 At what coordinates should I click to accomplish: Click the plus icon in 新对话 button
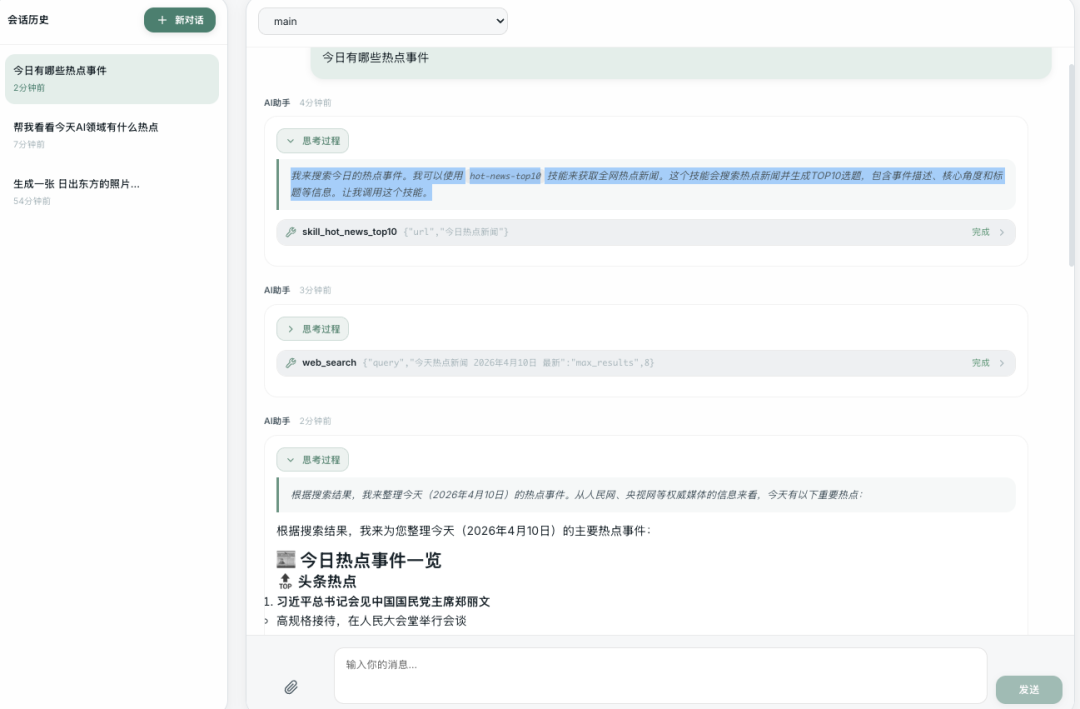click(162, 20)
